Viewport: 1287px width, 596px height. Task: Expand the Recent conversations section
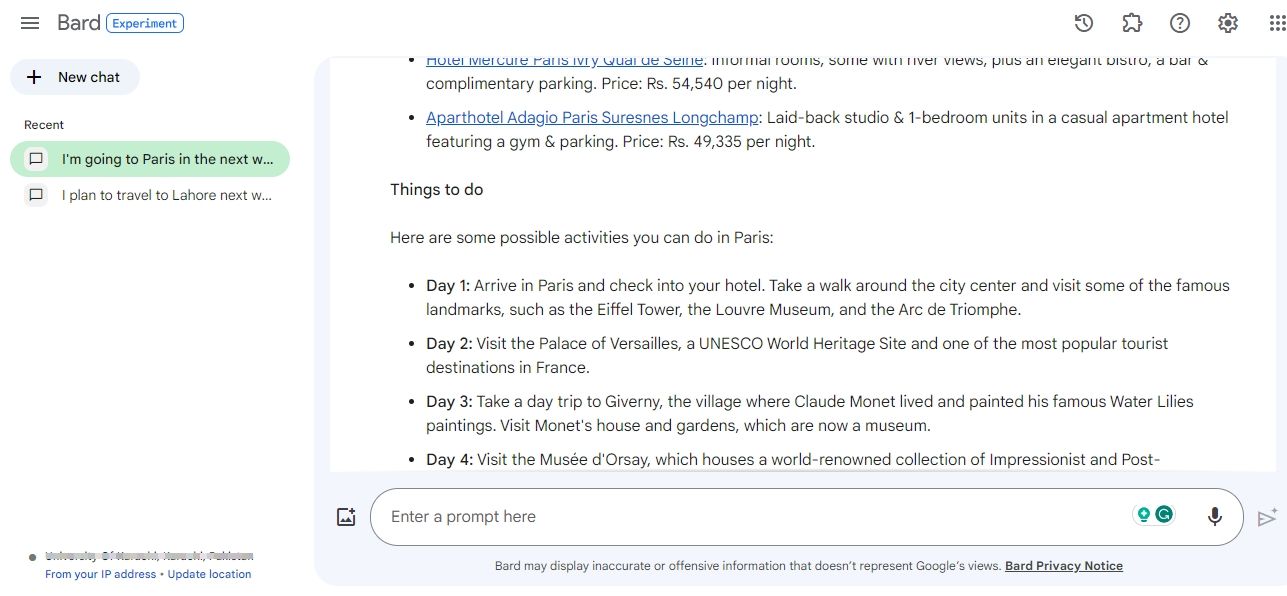coord(43,124)
